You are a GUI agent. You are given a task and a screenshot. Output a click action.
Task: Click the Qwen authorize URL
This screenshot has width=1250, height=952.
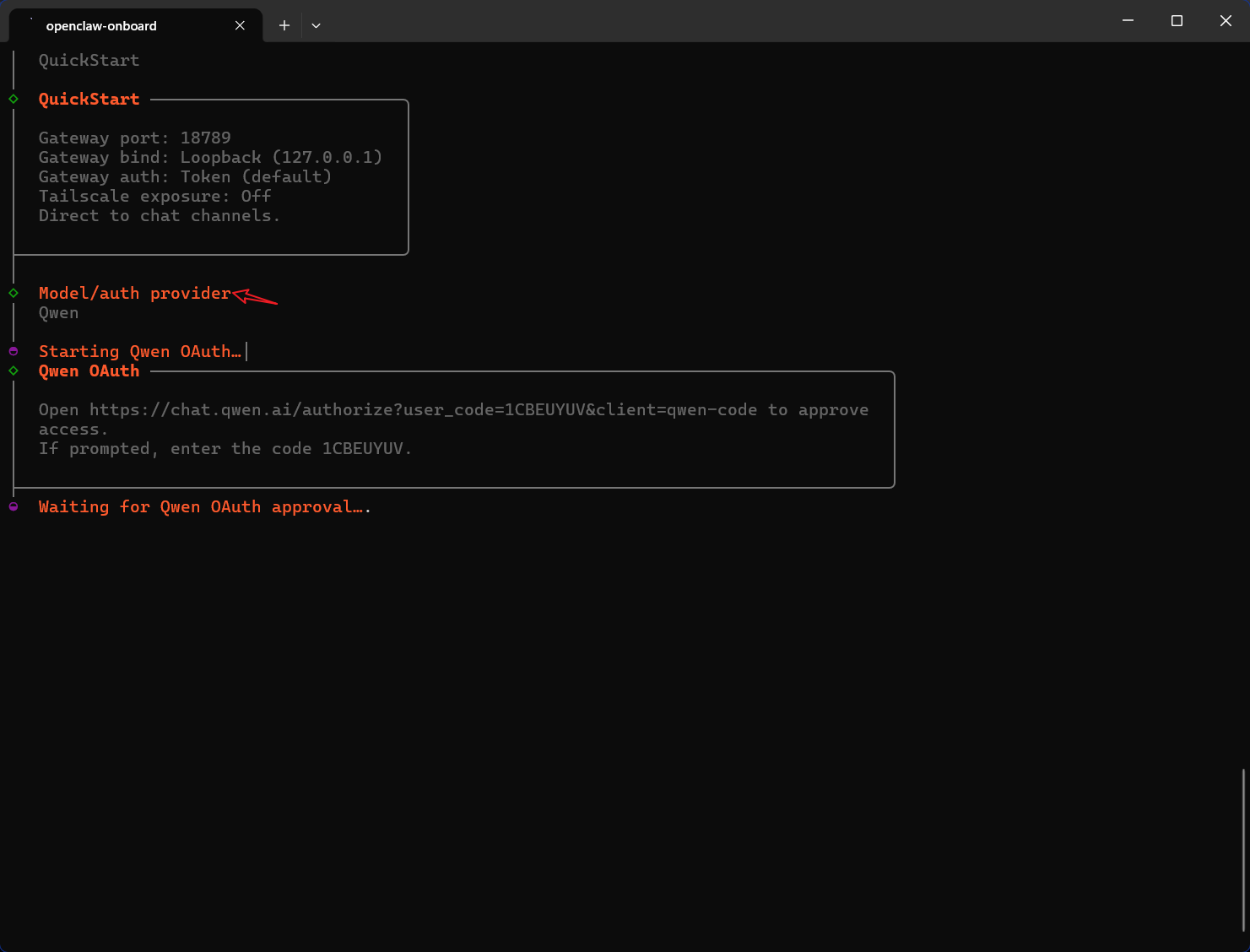click(x=423, y=409)
